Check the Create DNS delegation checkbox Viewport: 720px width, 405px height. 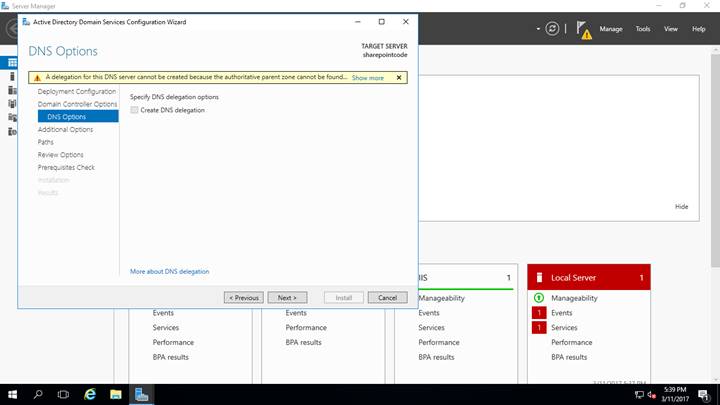pyautogui.click(x=134, y=110)
